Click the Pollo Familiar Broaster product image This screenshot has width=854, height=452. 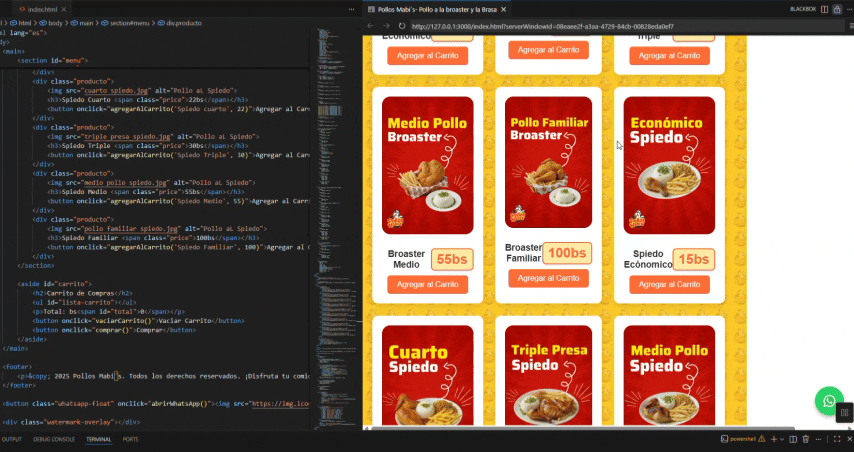548,162
